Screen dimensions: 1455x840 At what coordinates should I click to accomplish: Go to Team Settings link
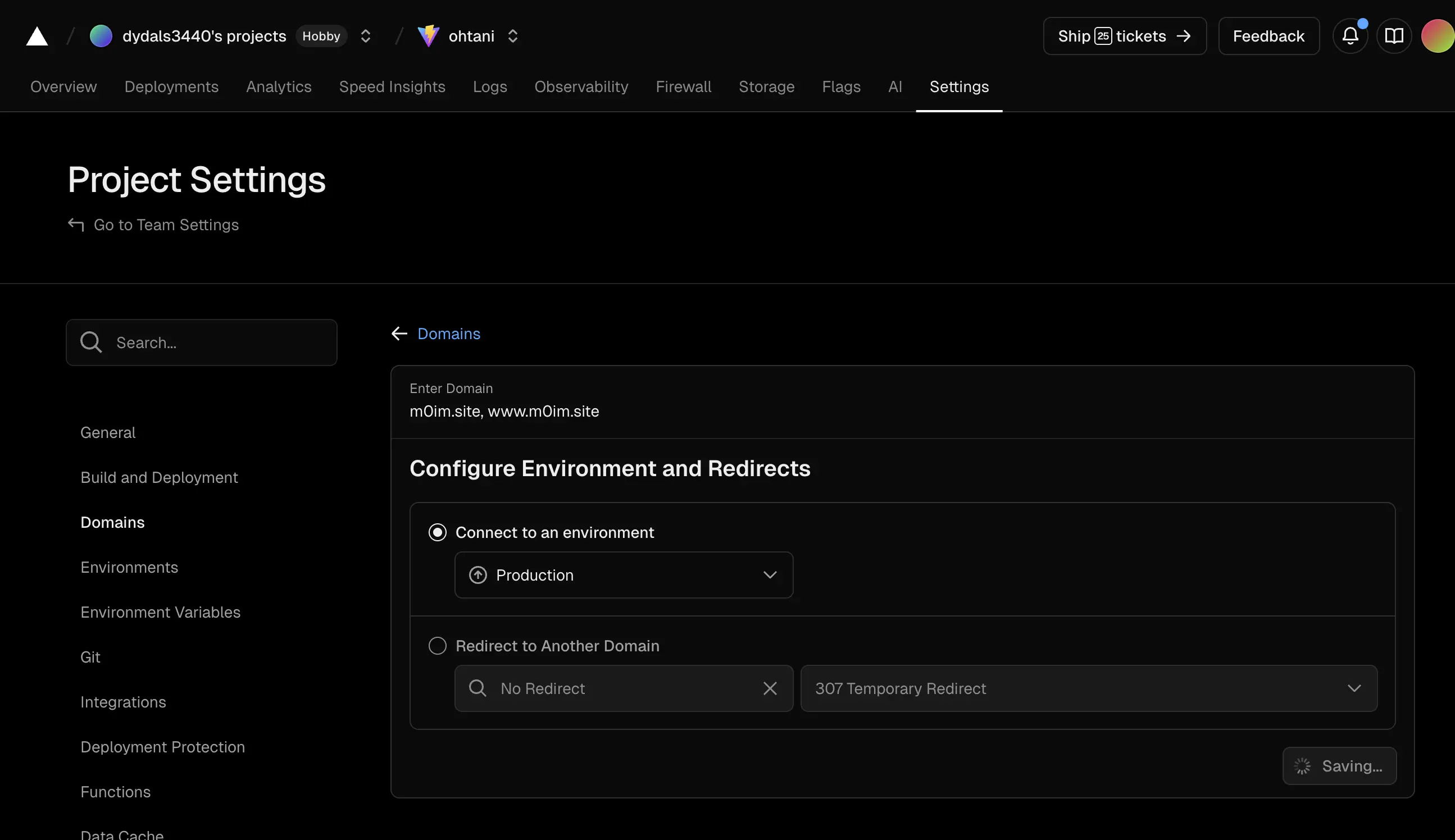pos(166,225)
